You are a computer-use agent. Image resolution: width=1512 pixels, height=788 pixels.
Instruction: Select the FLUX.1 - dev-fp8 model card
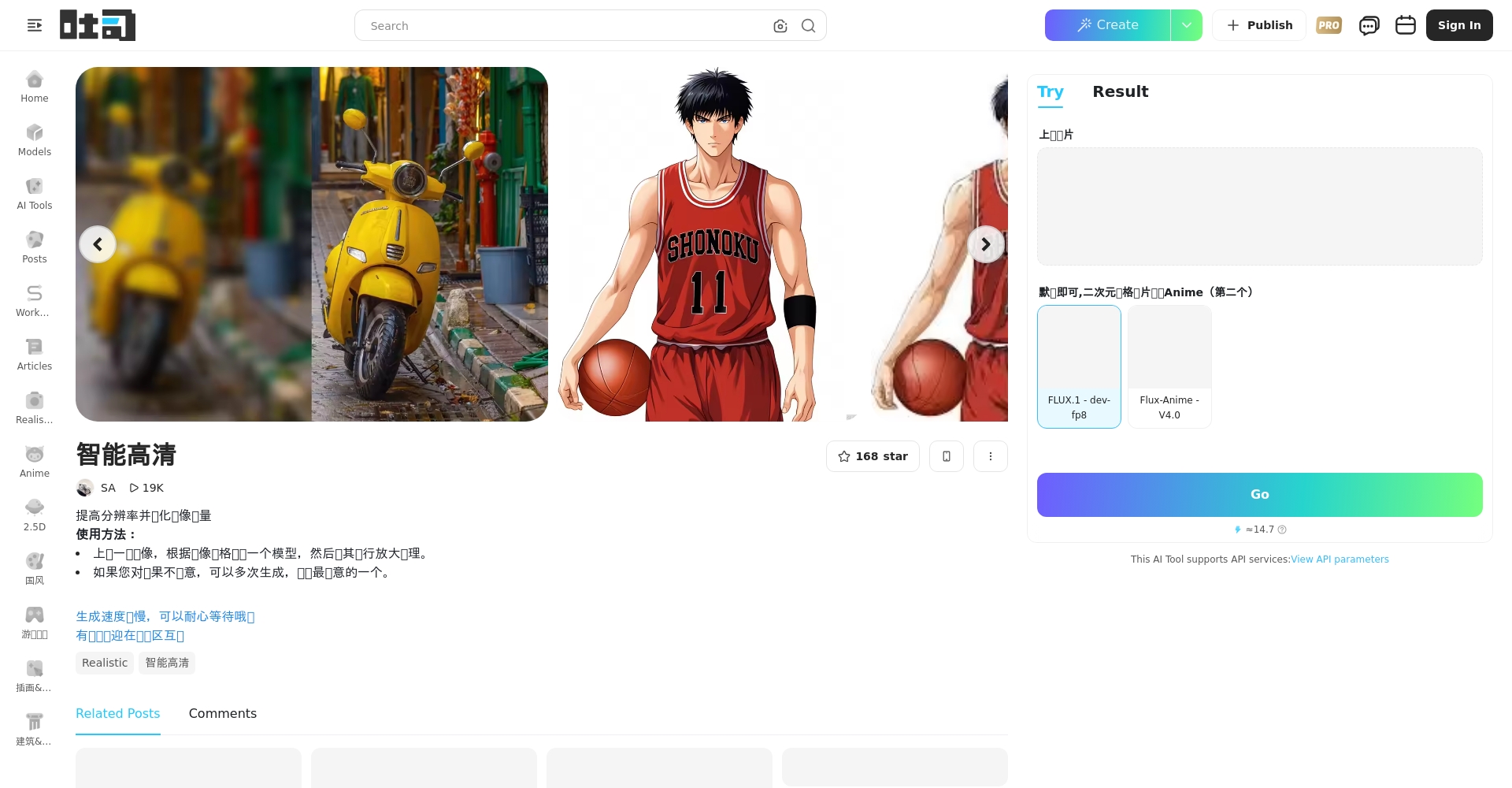[x=1079, y=366]
